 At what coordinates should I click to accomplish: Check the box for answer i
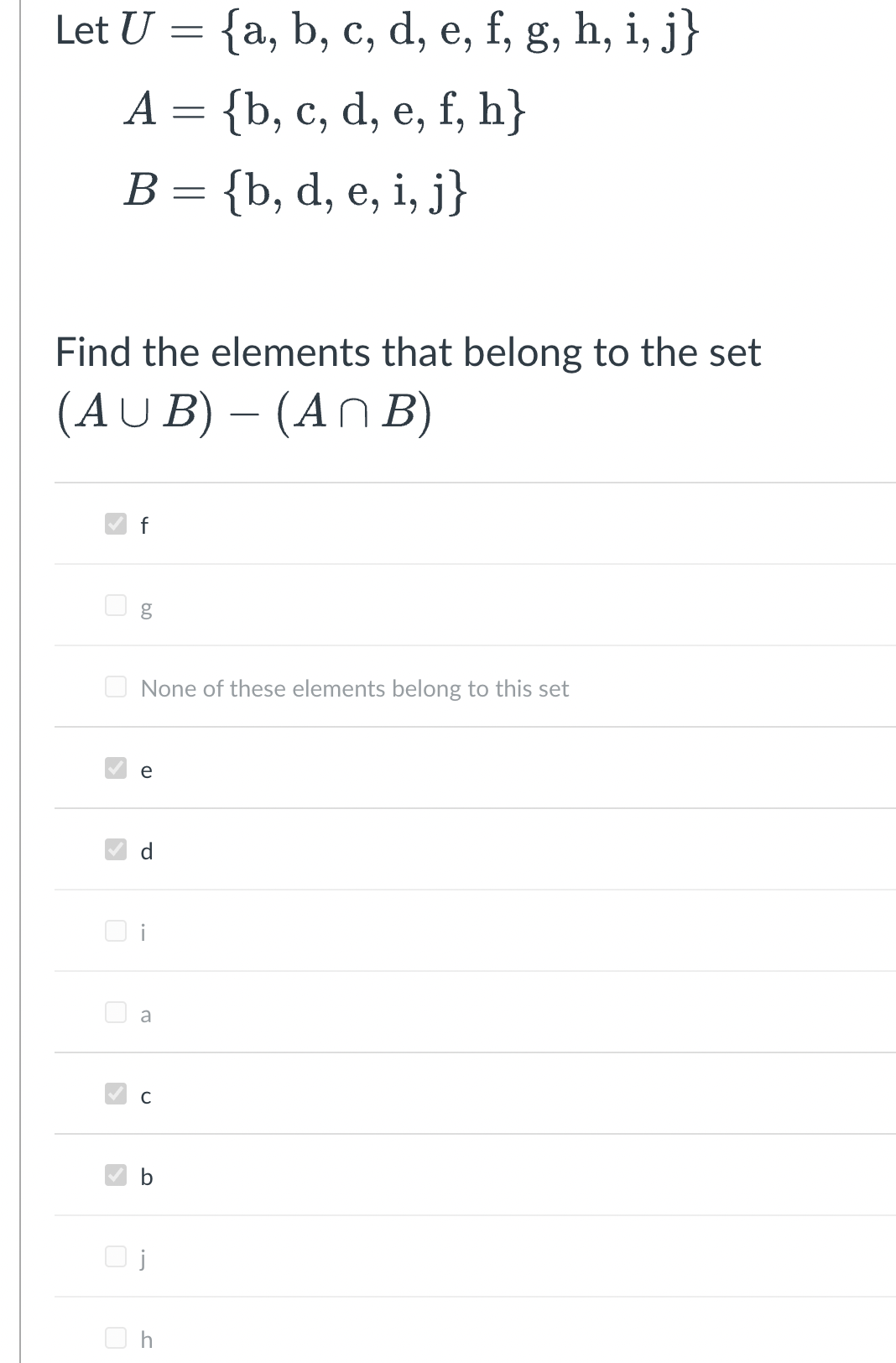(116, 931)
